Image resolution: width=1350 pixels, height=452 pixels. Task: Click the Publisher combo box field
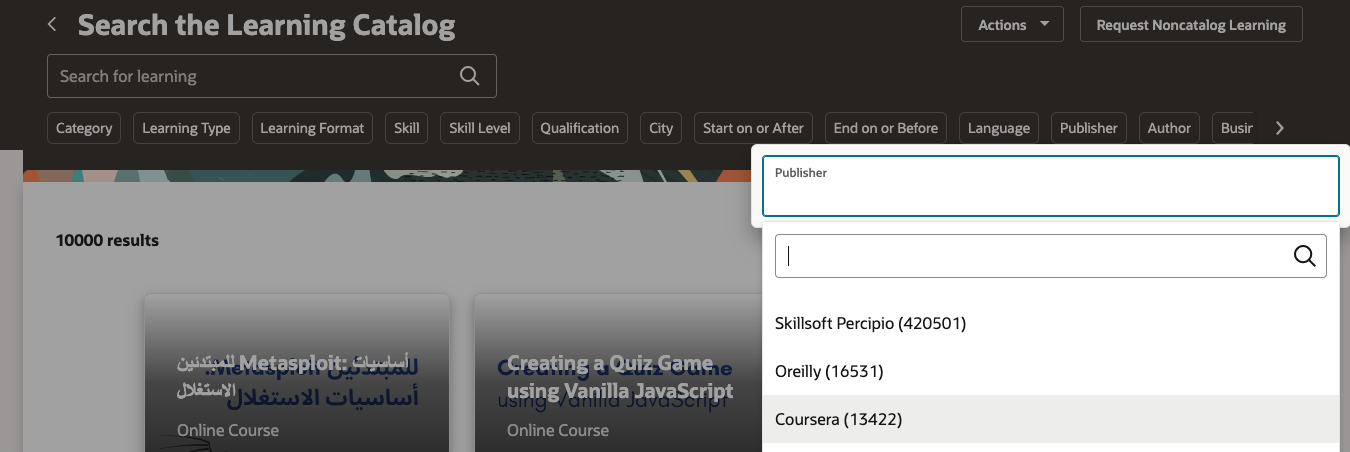point(1051,186)
